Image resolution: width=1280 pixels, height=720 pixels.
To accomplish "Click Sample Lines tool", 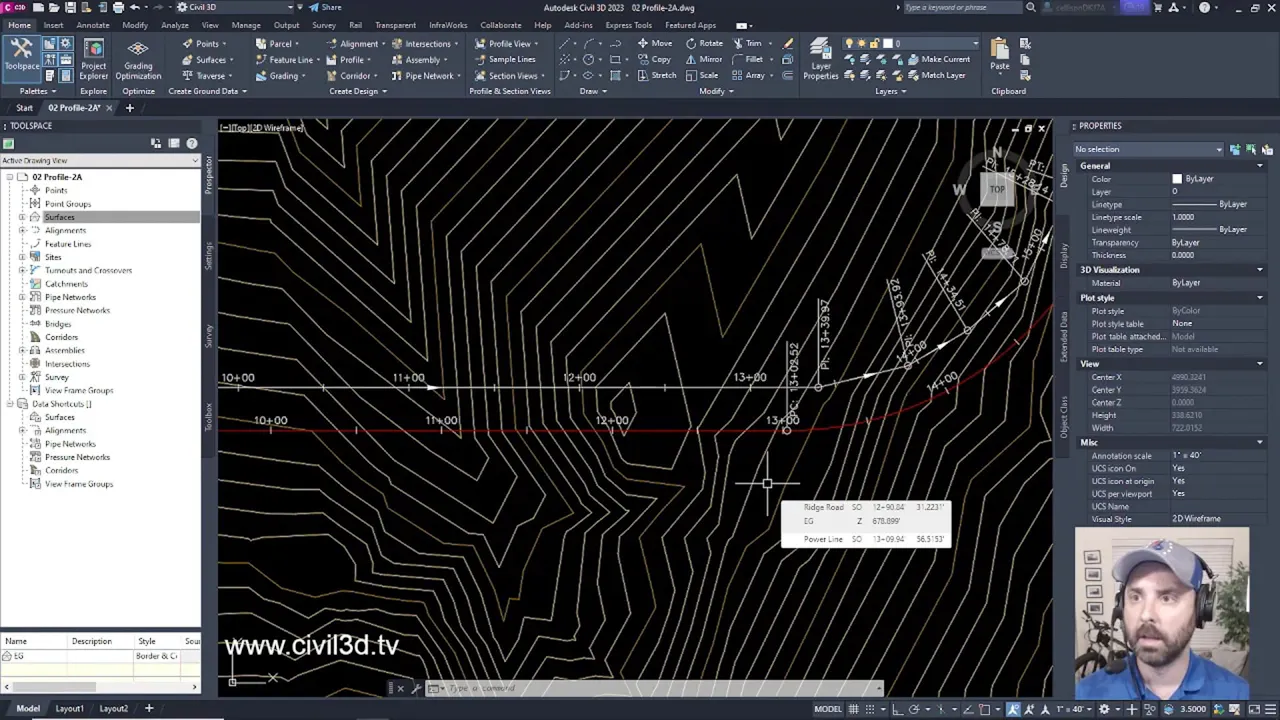I will tap(505, 59).
